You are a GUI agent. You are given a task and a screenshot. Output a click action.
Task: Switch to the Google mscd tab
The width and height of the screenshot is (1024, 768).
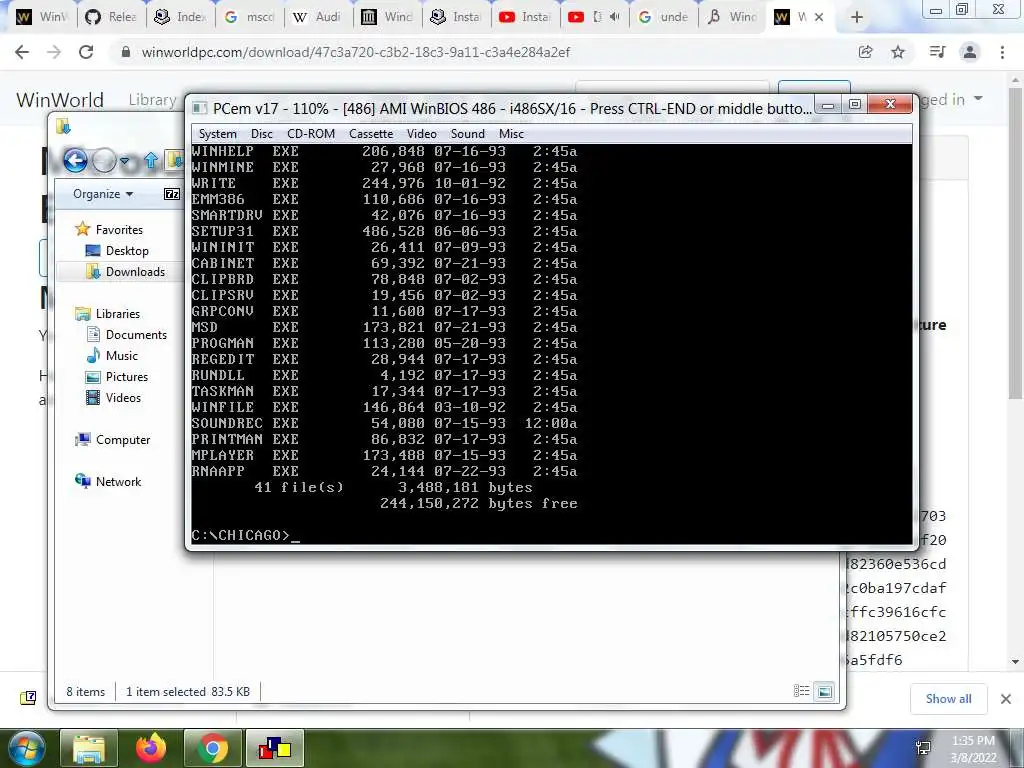pyautogui.click(x=249, y=17)
